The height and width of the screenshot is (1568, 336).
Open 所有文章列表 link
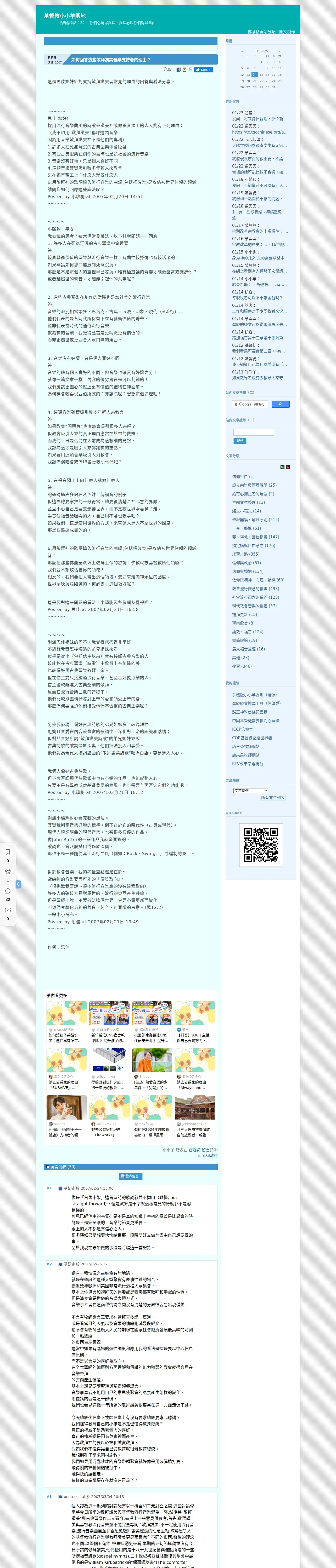coord(273,797)
